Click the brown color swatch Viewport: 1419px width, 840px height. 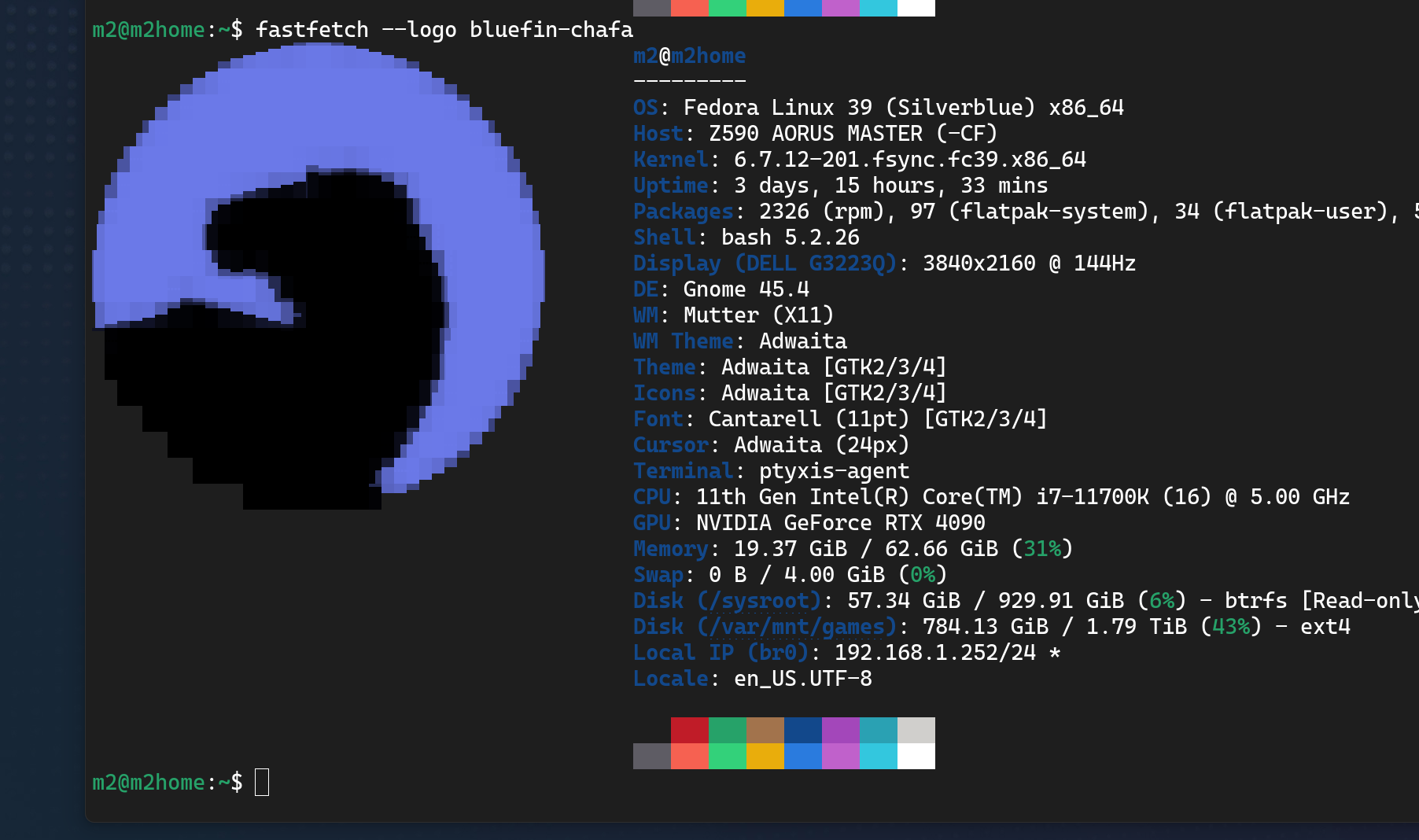coord(765,730)
